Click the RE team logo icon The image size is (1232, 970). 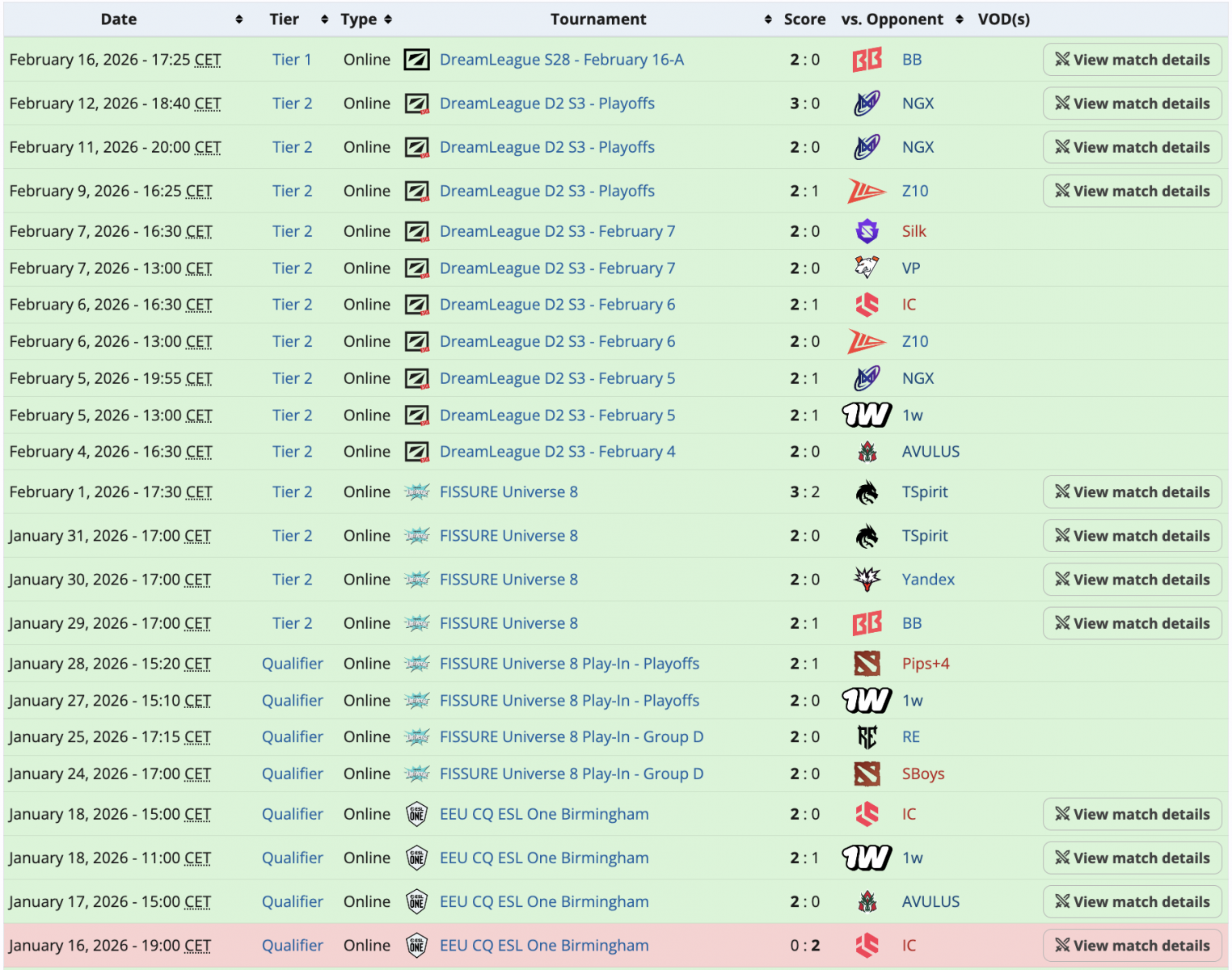tap(867, 737)
